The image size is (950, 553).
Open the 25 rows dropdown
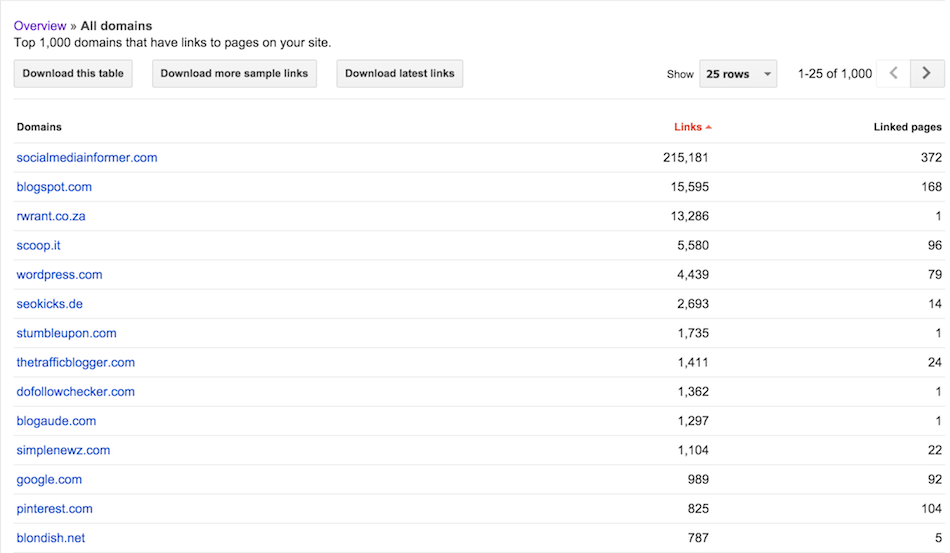coord(738,74)
